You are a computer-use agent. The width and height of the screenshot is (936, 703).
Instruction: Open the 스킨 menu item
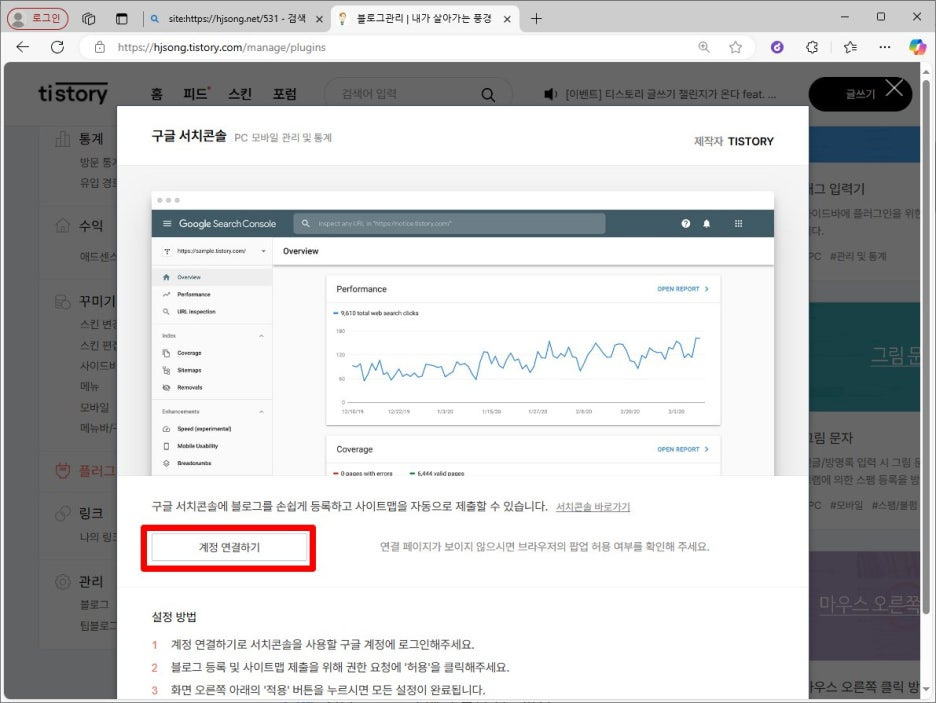[239, 94]
